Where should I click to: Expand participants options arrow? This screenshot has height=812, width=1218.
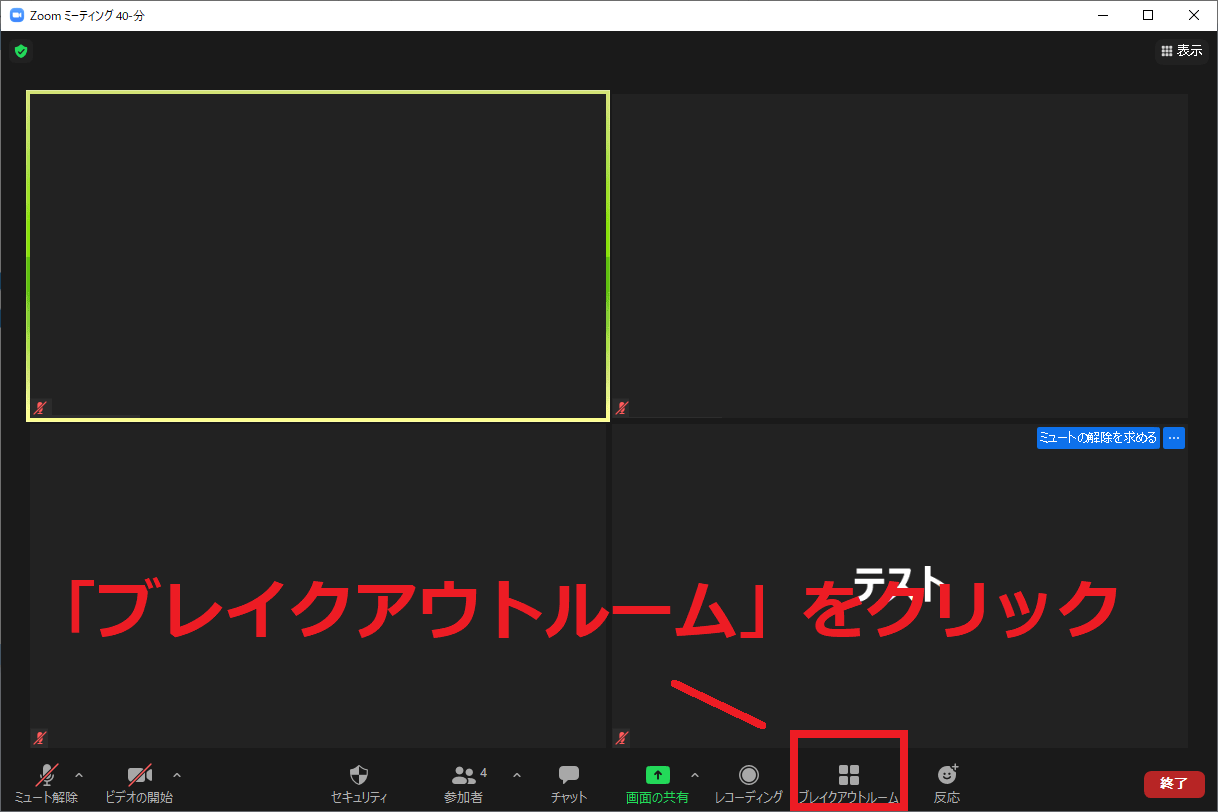tap(516, 775)
